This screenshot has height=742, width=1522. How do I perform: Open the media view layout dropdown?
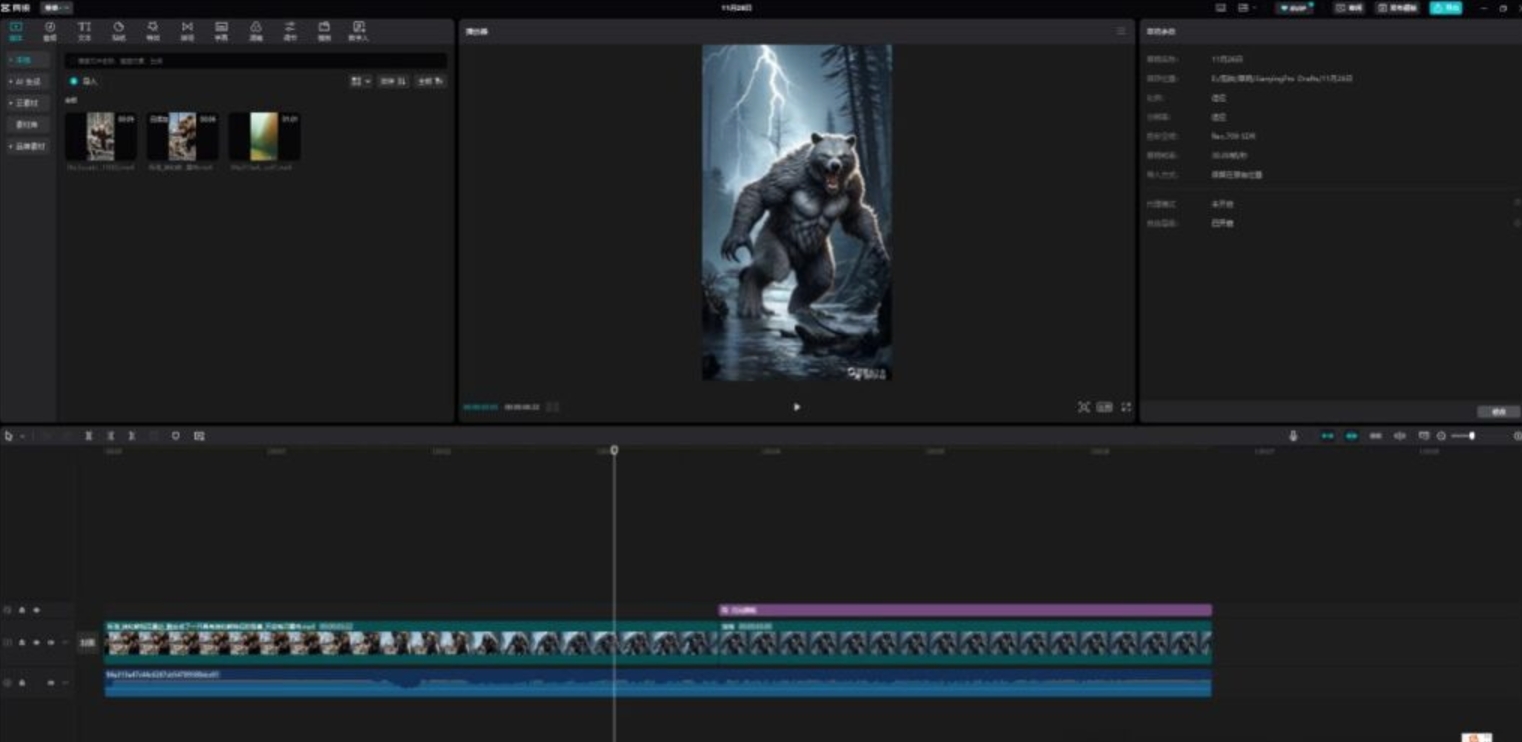coord(361,81)
